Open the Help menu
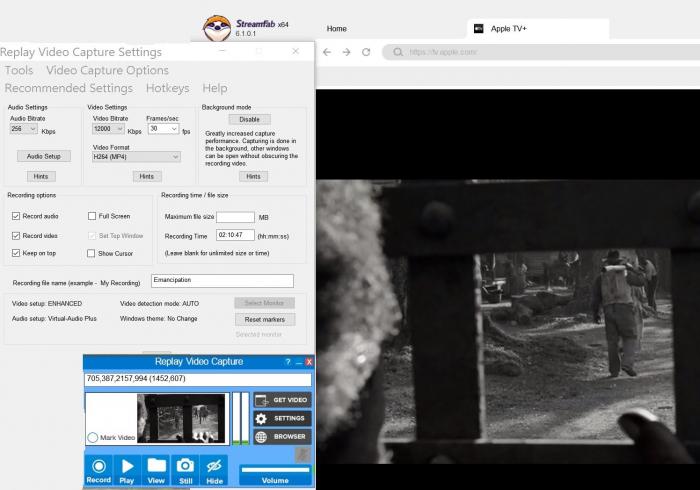The image size is (700, 490). pyautogui.click(x=215, y=88)
